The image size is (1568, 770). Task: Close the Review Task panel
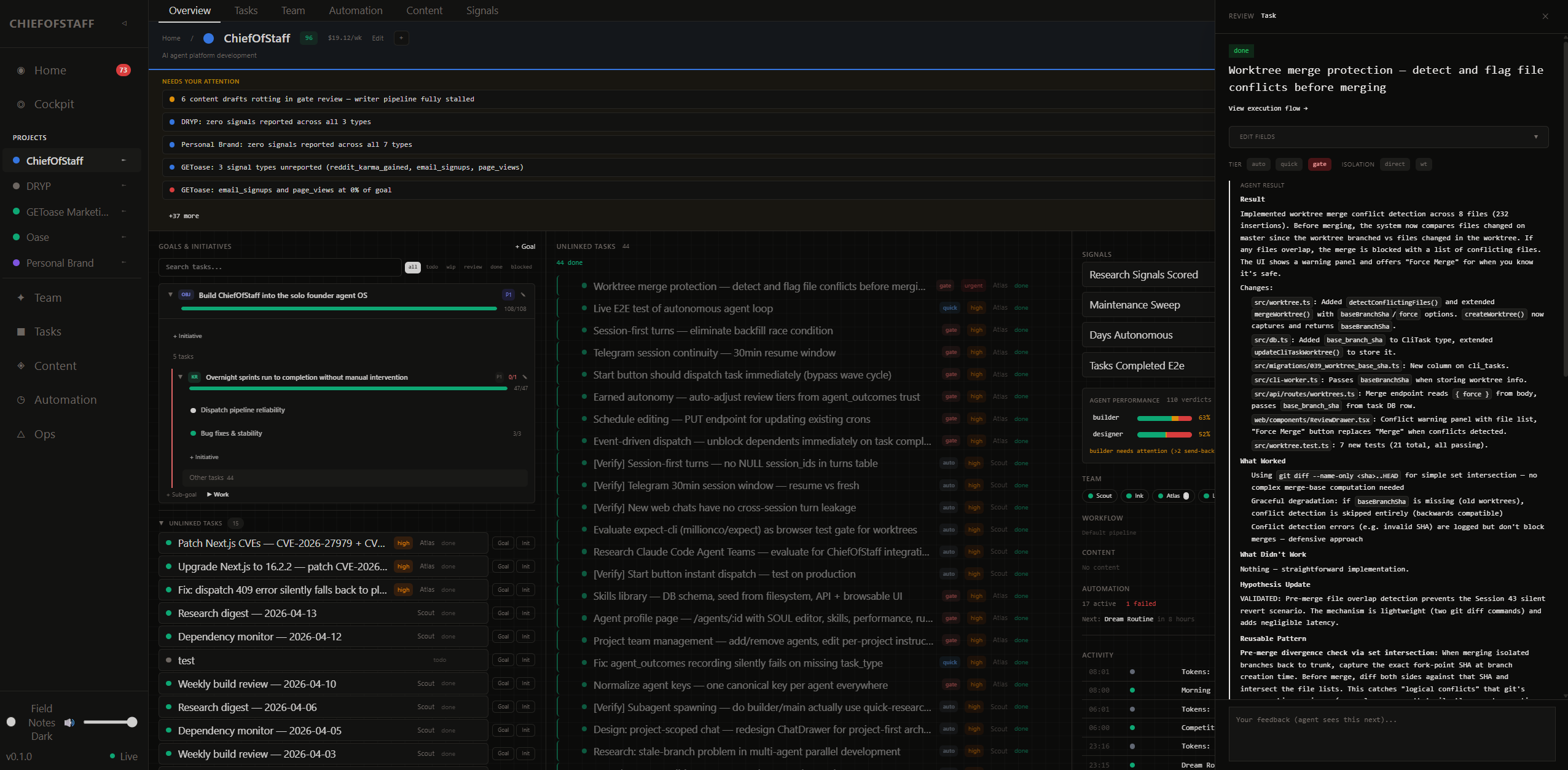click(x=1545, y=16)
